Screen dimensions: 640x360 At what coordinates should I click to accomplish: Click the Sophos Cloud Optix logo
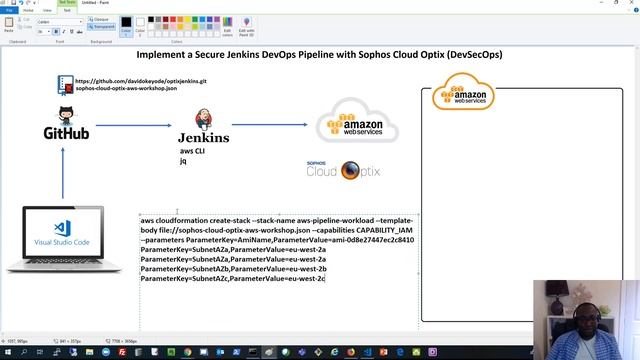[343, 170]
